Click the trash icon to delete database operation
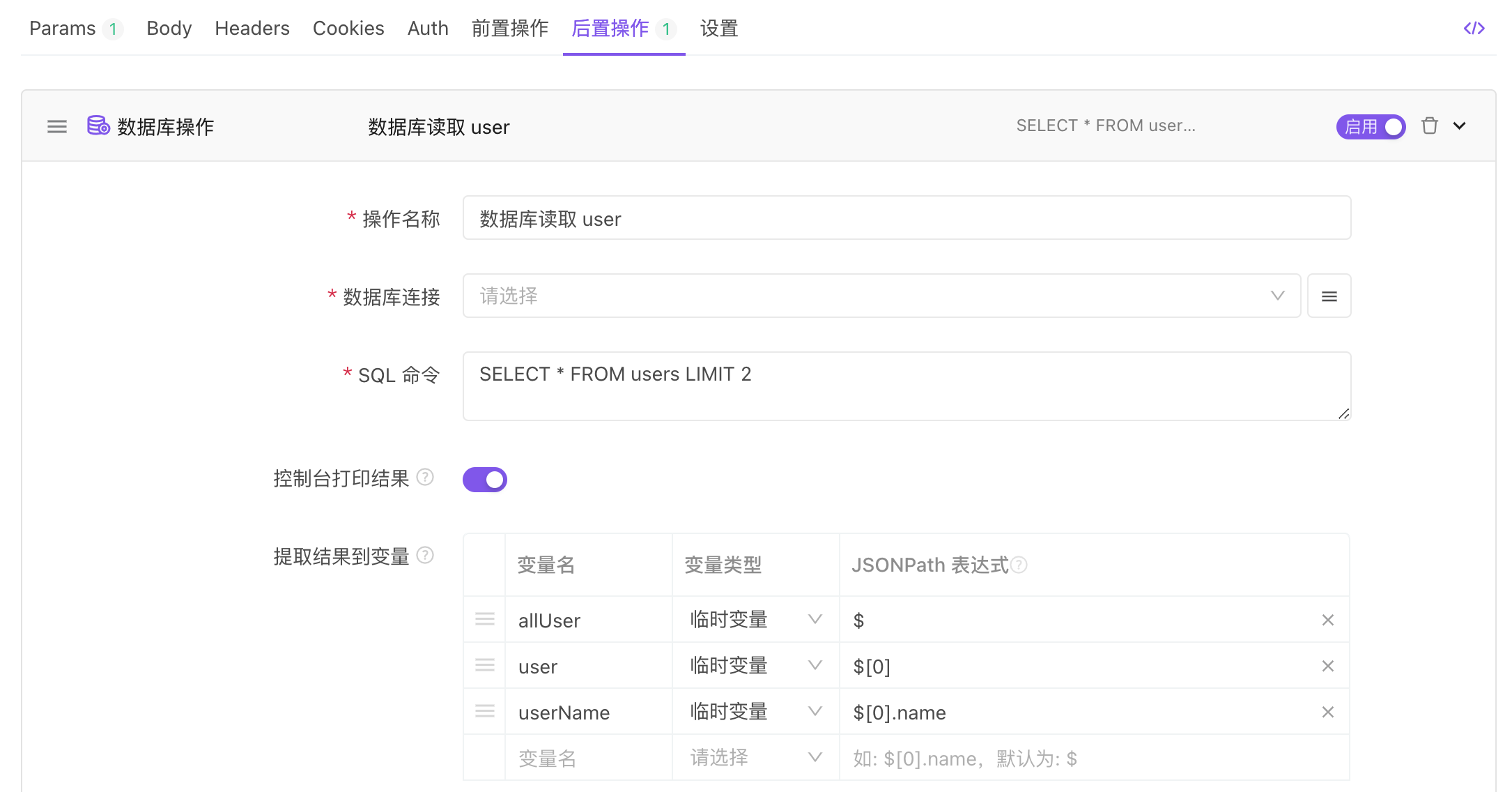 pos(1430,126)
